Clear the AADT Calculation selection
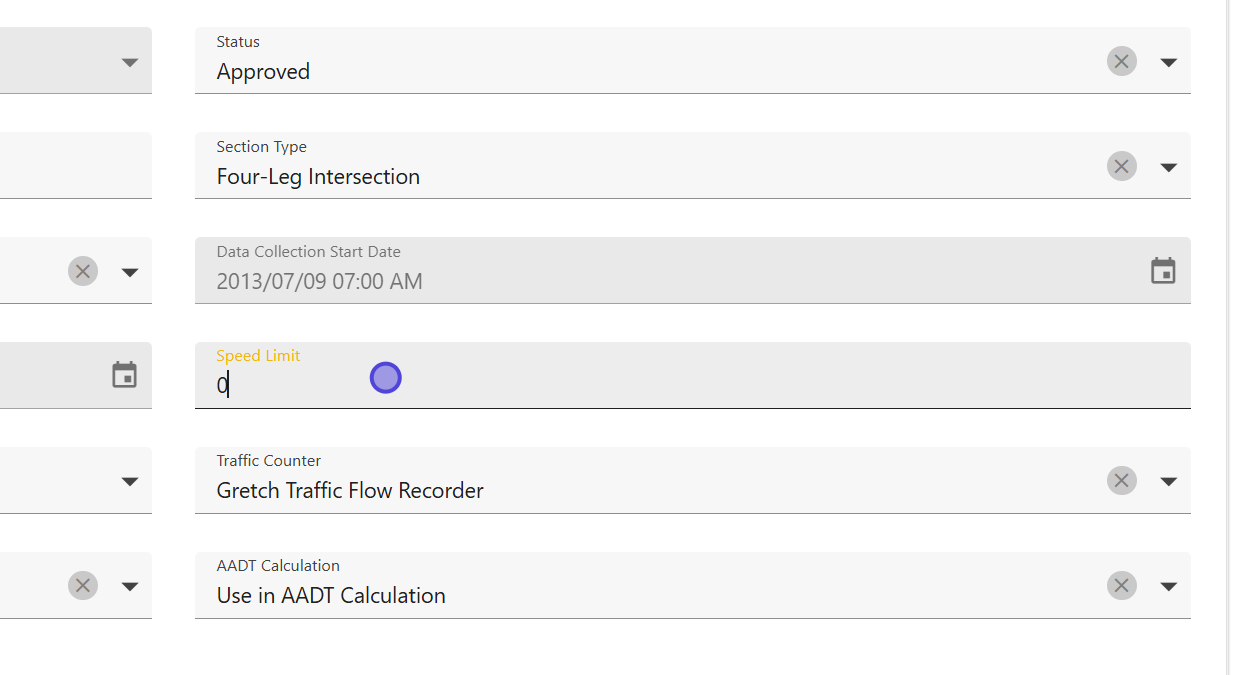Screen dimensions: 1236x675 tap(1121, 586)
